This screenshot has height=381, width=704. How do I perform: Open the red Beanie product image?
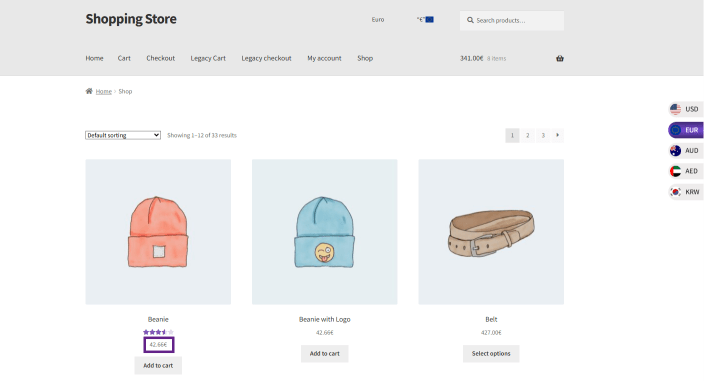point(158,232)
